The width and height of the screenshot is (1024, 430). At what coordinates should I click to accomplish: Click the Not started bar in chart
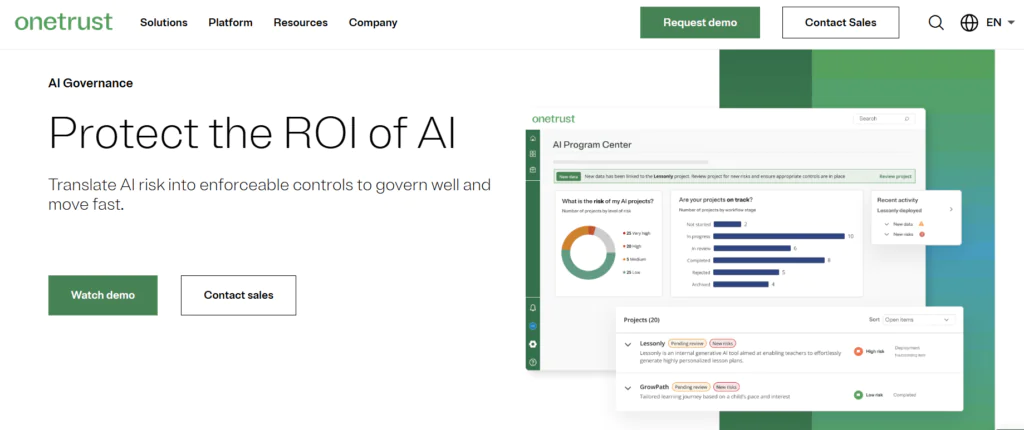(728, 224)
